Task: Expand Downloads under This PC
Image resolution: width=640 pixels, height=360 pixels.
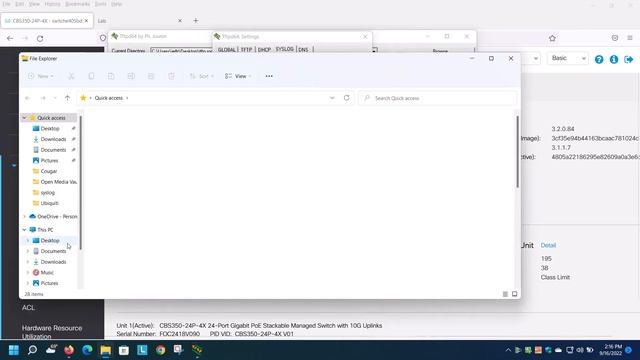Action: pyautogui.click(x=28, y=262)
